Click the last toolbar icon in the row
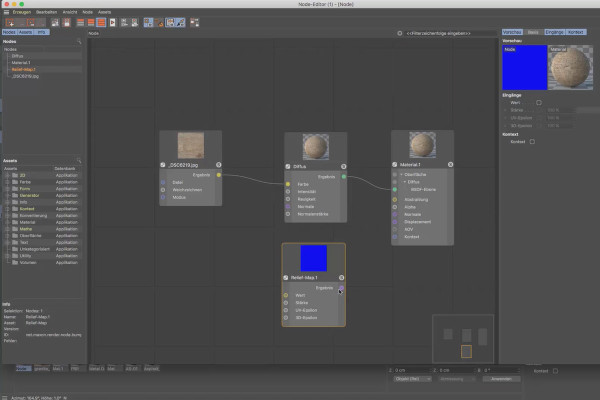Viewport: 600px width, 400px height. (x=194, y=23)
